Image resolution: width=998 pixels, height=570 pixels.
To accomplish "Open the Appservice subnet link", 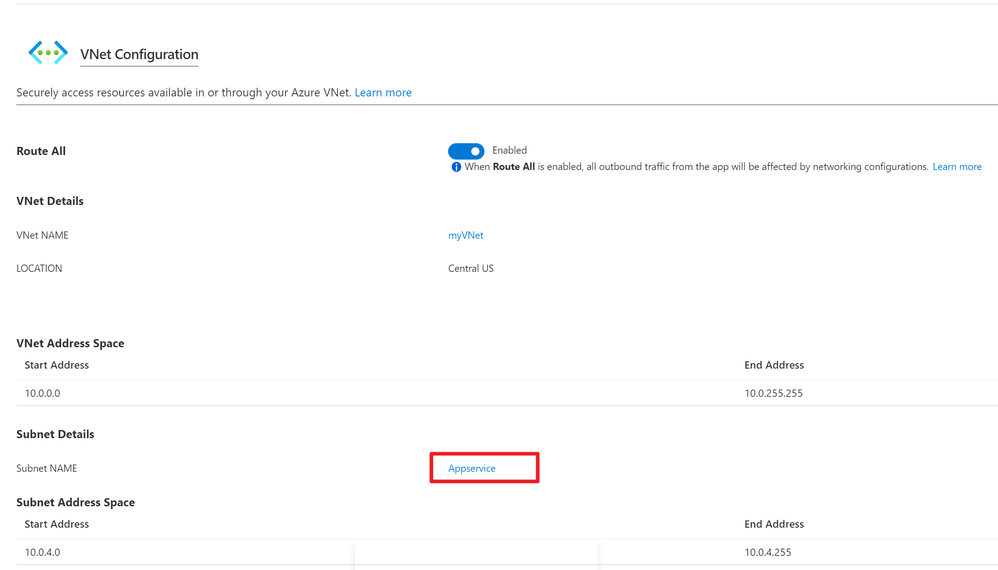I will pyautogui.click(x=472, y=468).
